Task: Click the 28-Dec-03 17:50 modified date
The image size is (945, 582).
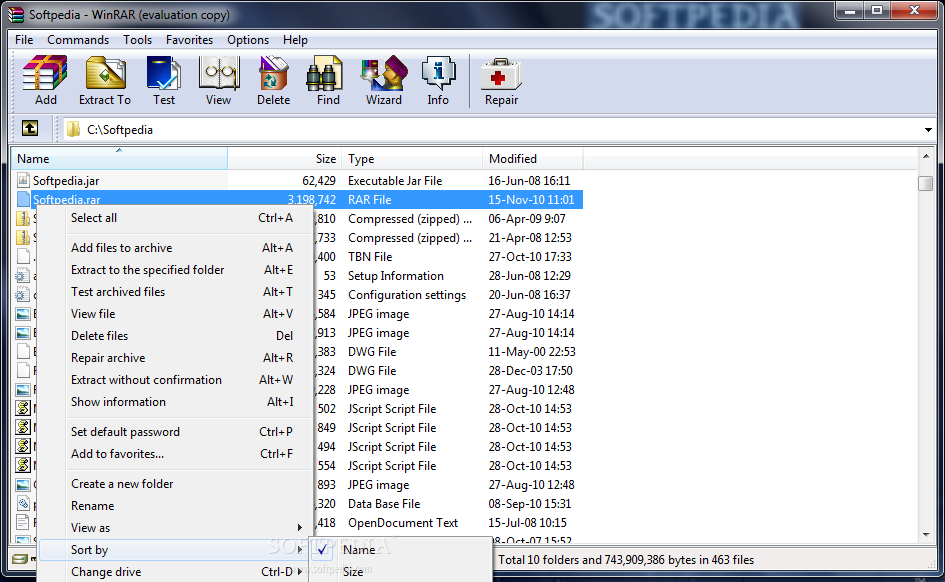Action: (530, 371)
